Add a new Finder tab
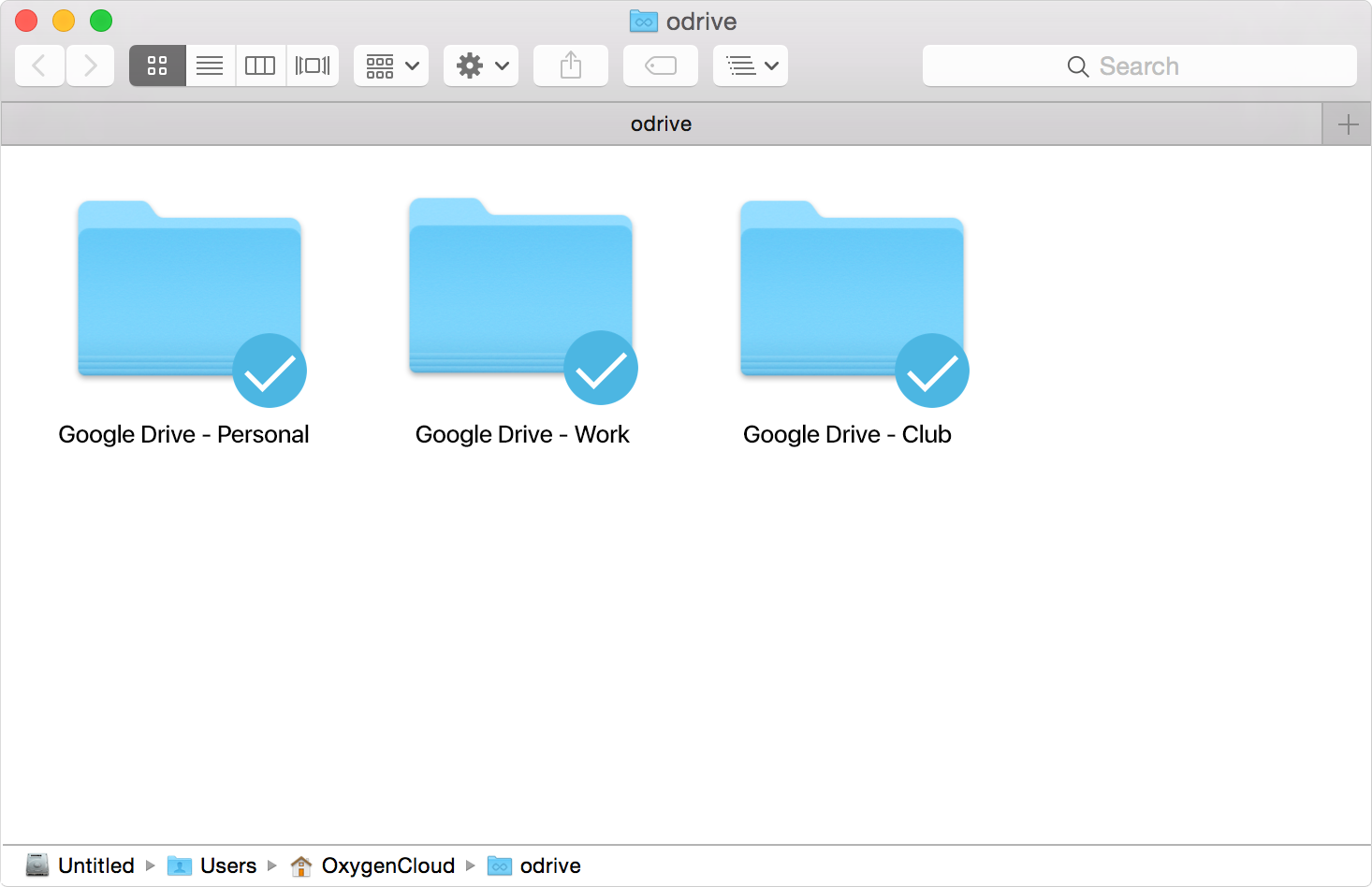Viewport: 1372px width, 887px height. (x=1348, y=124)
